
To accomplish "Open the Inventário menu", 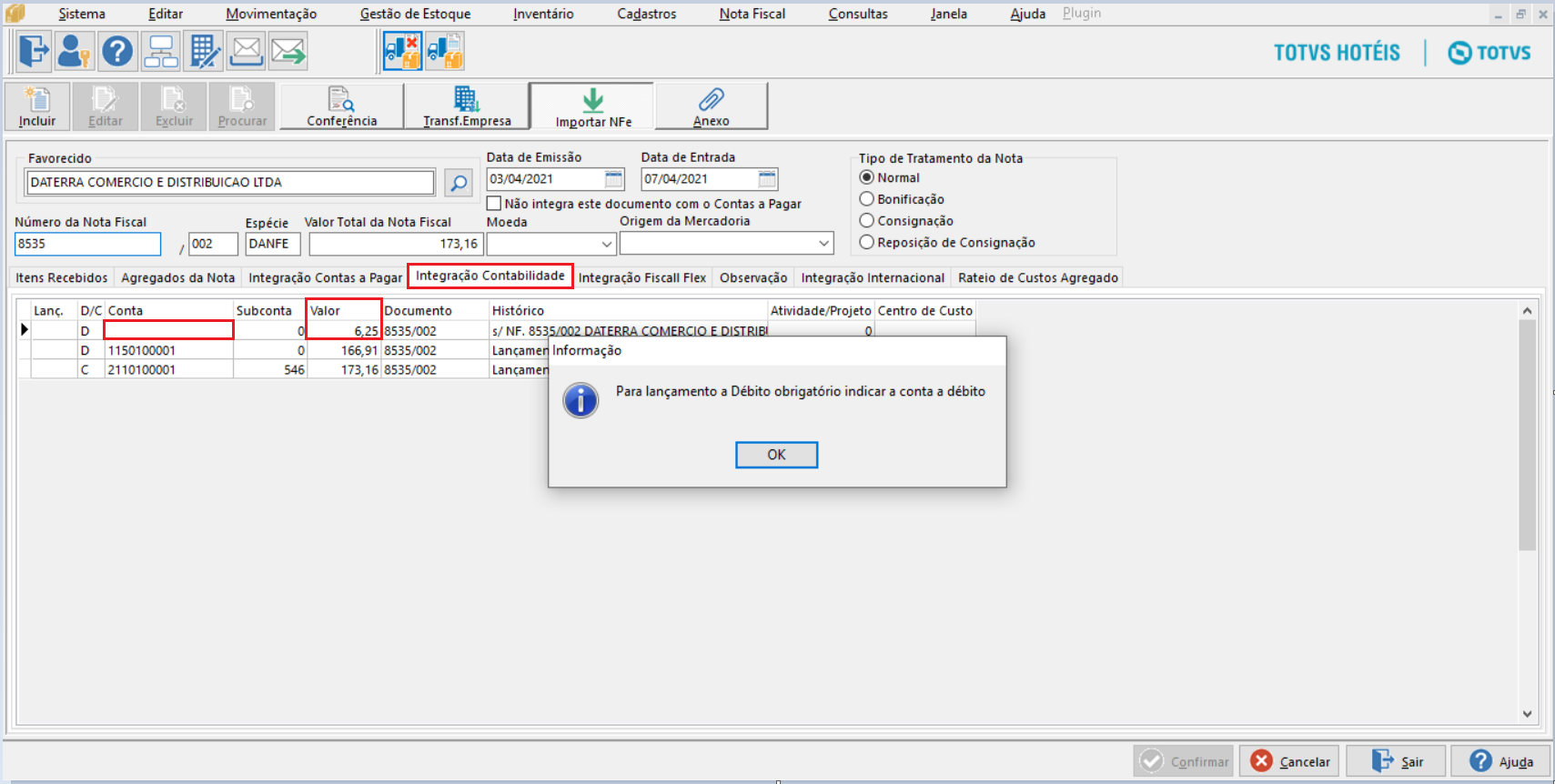I will pos(543,14).
